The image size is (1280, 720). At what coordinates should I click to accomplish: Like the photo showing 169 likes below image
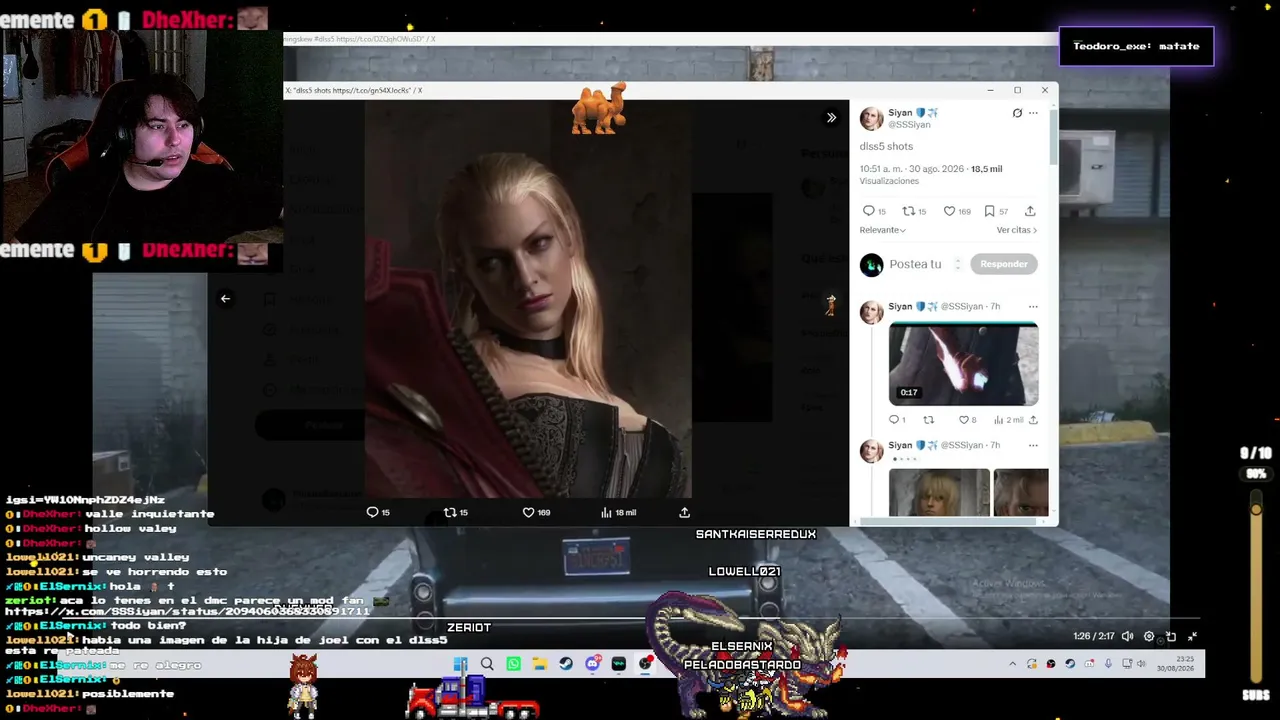(537, 512)
